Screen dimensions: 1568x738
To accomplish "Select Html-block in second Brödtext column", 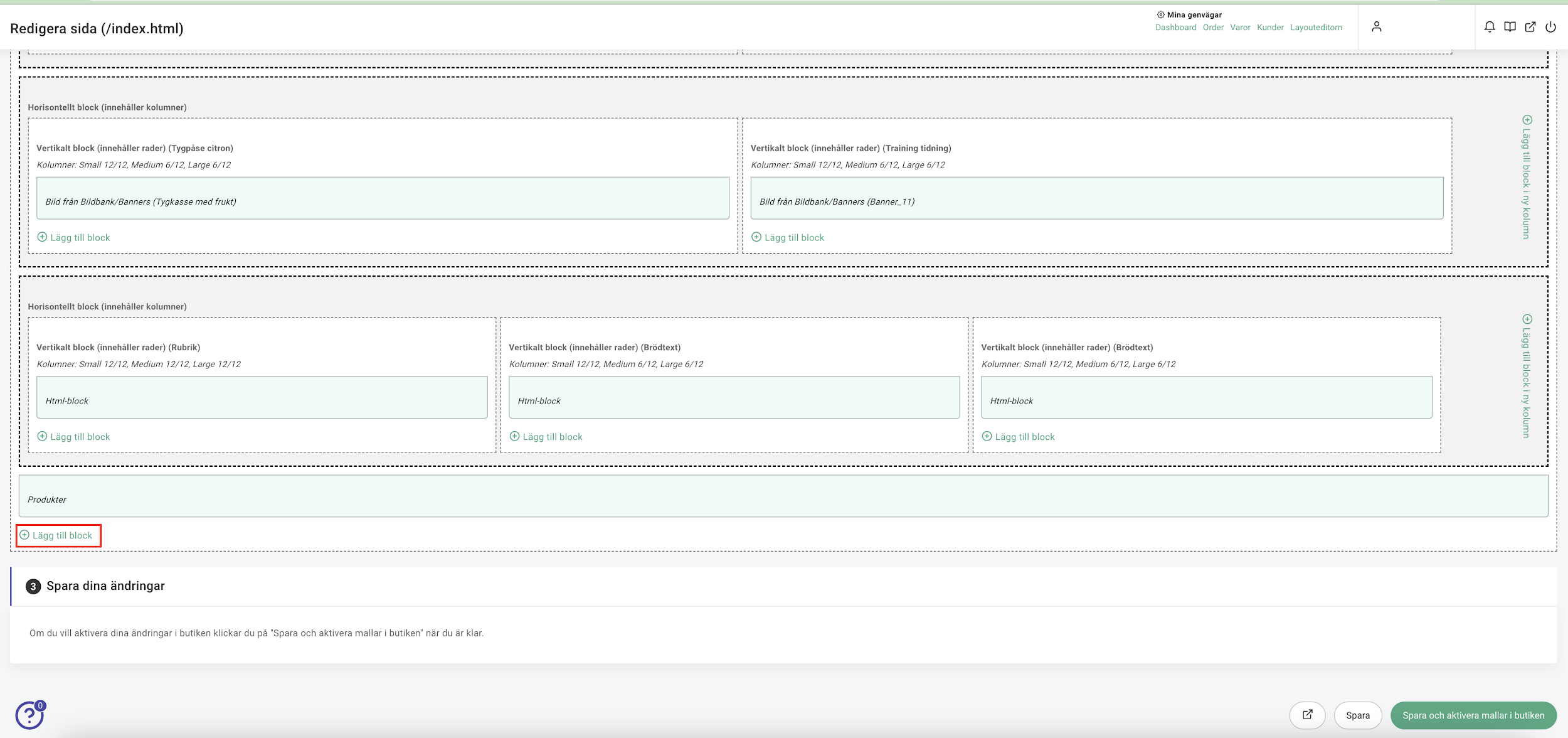I will pos(1207,397).
